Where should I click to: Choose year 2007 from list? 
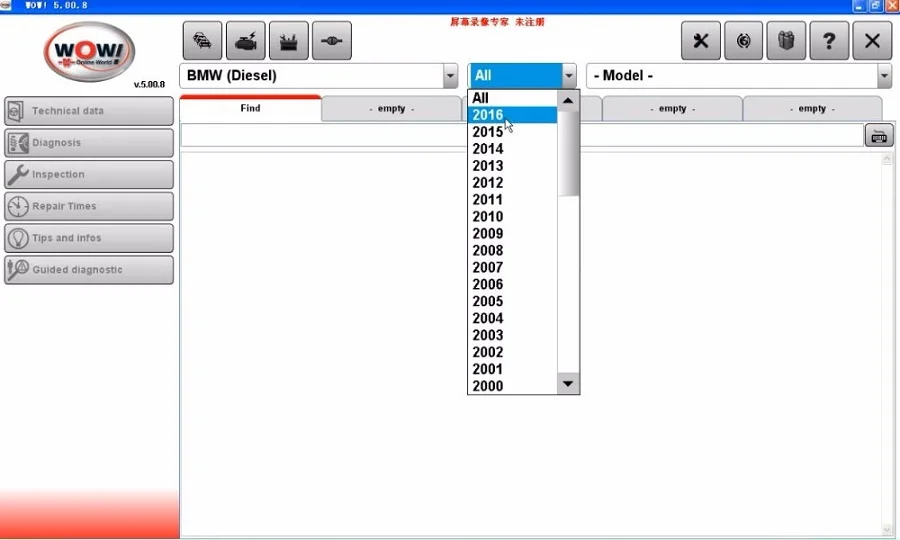(513, 267)
